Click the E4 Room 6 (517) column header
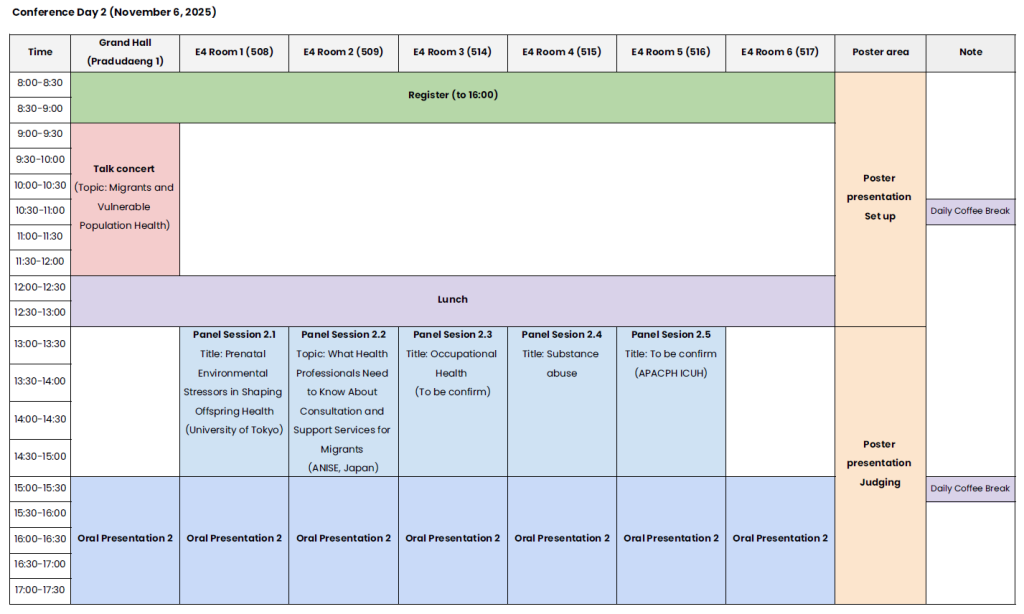Screen dimensions: 1024x614 [x=780, y=52]
